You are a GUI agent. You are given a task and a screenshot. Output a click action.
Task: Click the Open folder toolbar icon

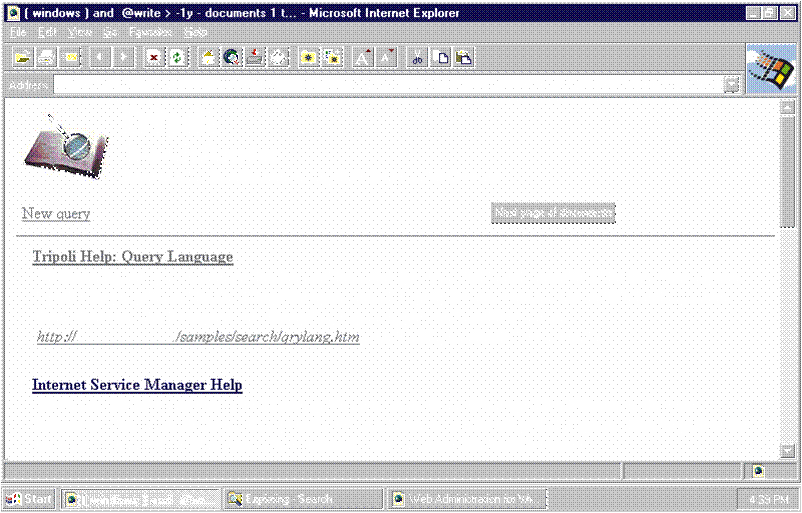coord(22,57)
